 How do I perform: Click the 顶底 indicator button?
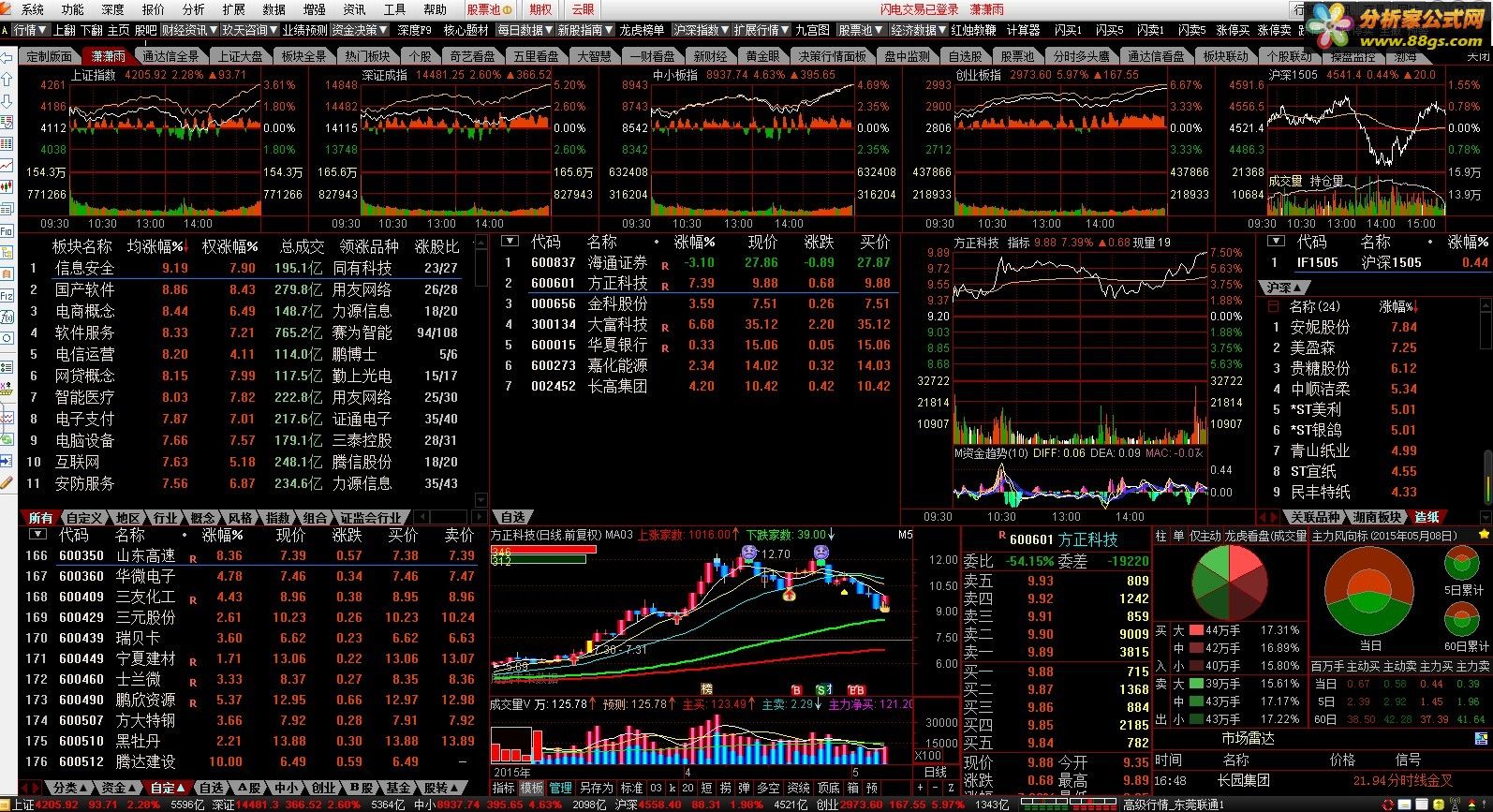tap(828, 789)
